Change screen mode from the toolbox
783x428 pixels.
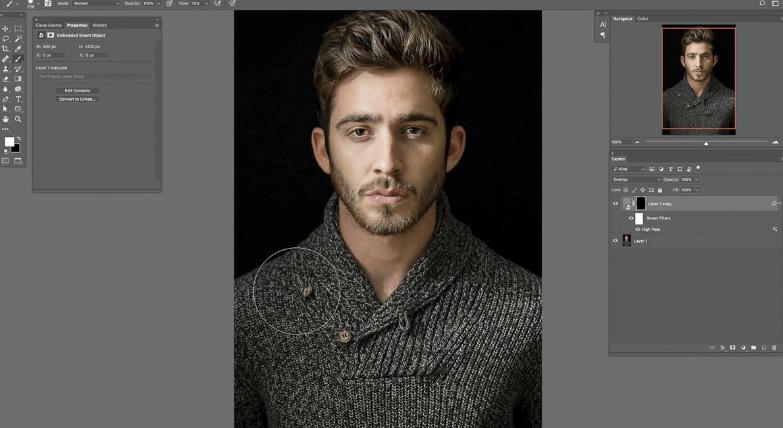18,161
